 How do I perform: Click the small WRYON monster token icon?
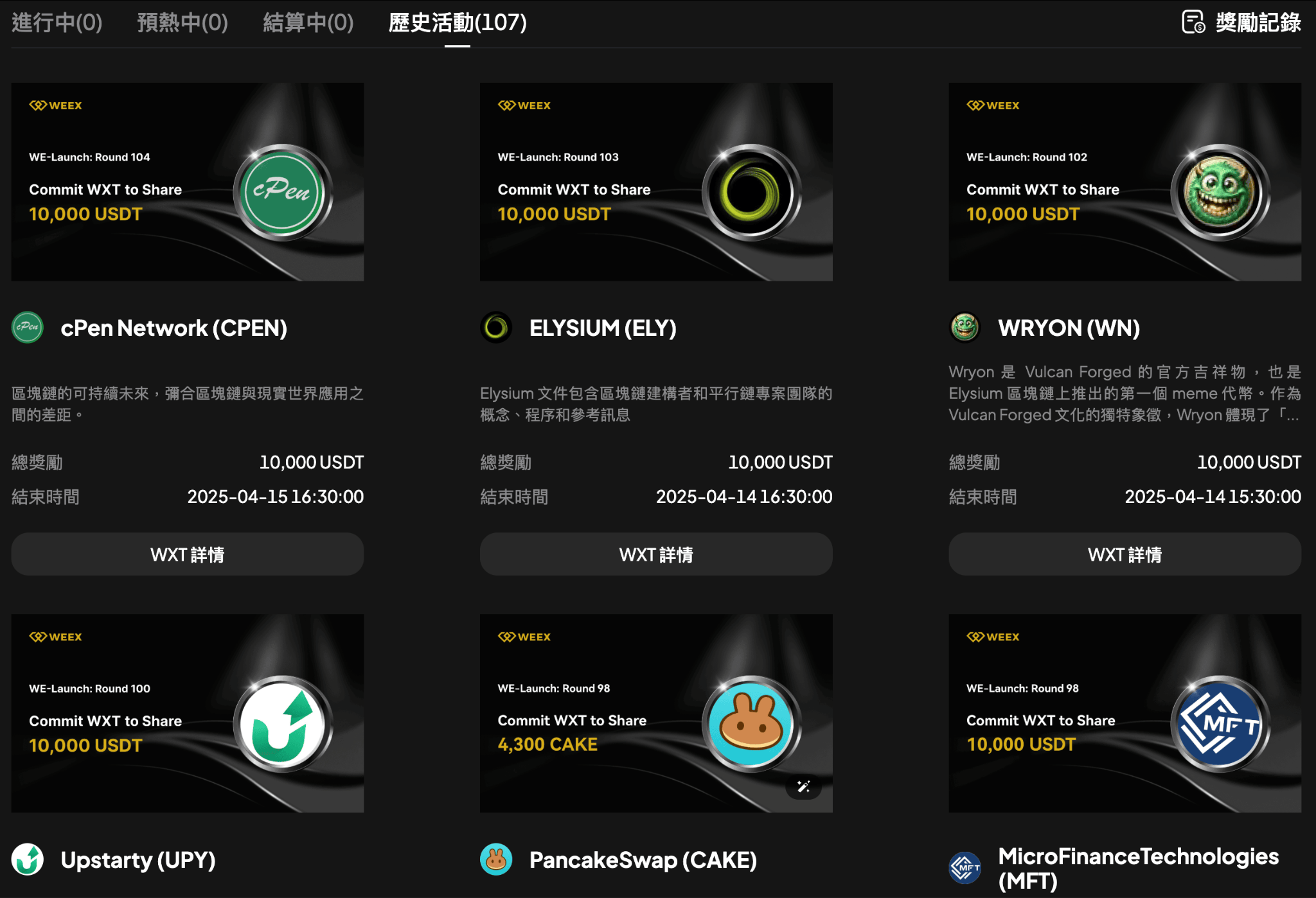[x=964, y=328]
